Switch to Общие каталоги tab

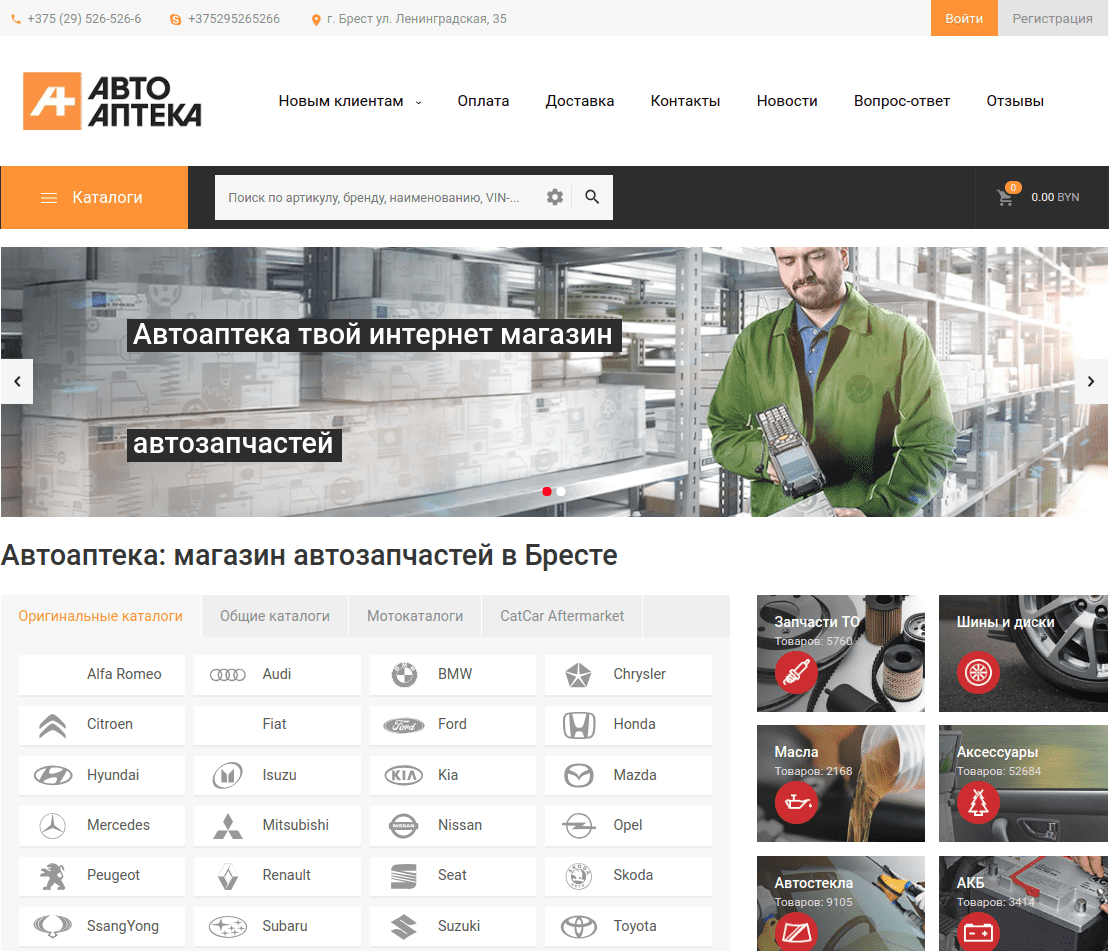275,616
